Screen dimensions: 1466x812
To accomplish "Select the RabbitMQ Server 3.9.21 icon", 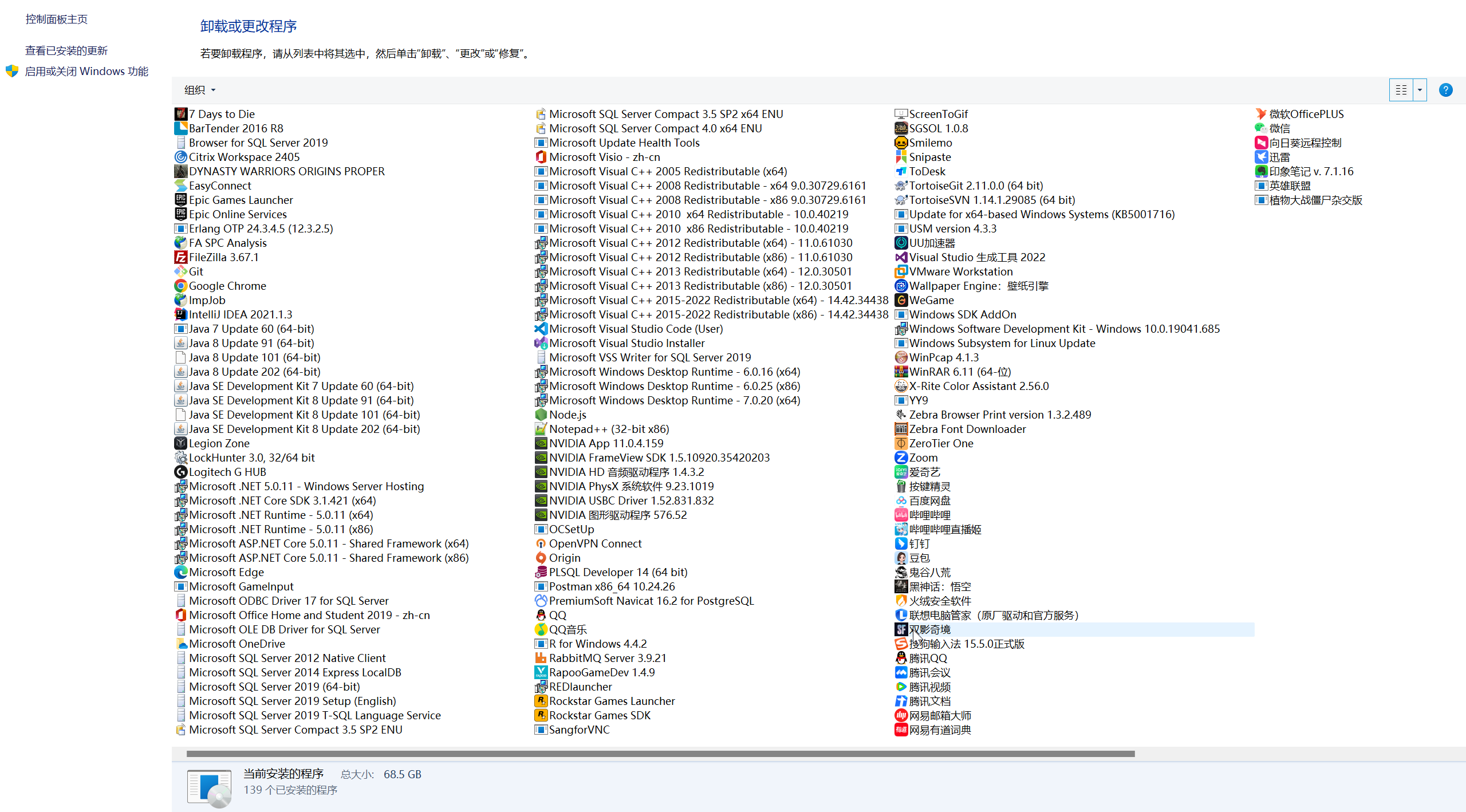I will tap(541, 658).
